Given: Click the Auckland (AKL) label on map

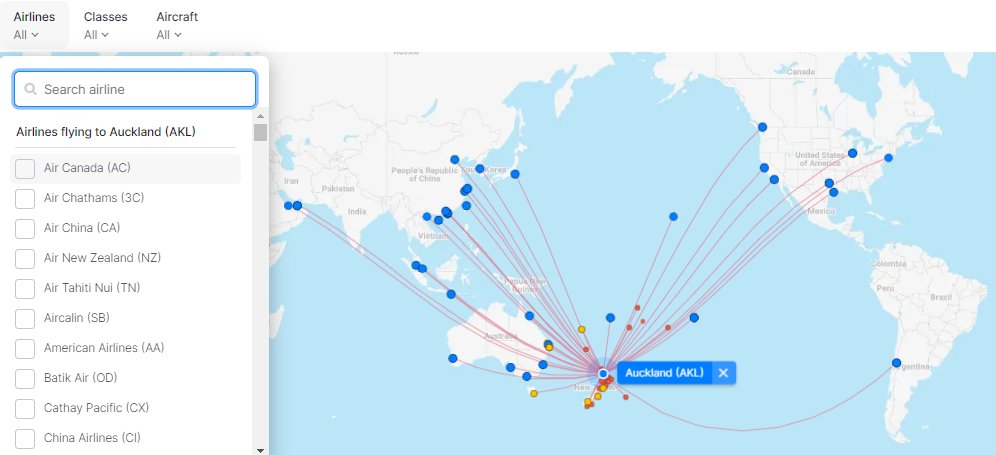Looking at the screenshot, I should [x=664, y=373].
